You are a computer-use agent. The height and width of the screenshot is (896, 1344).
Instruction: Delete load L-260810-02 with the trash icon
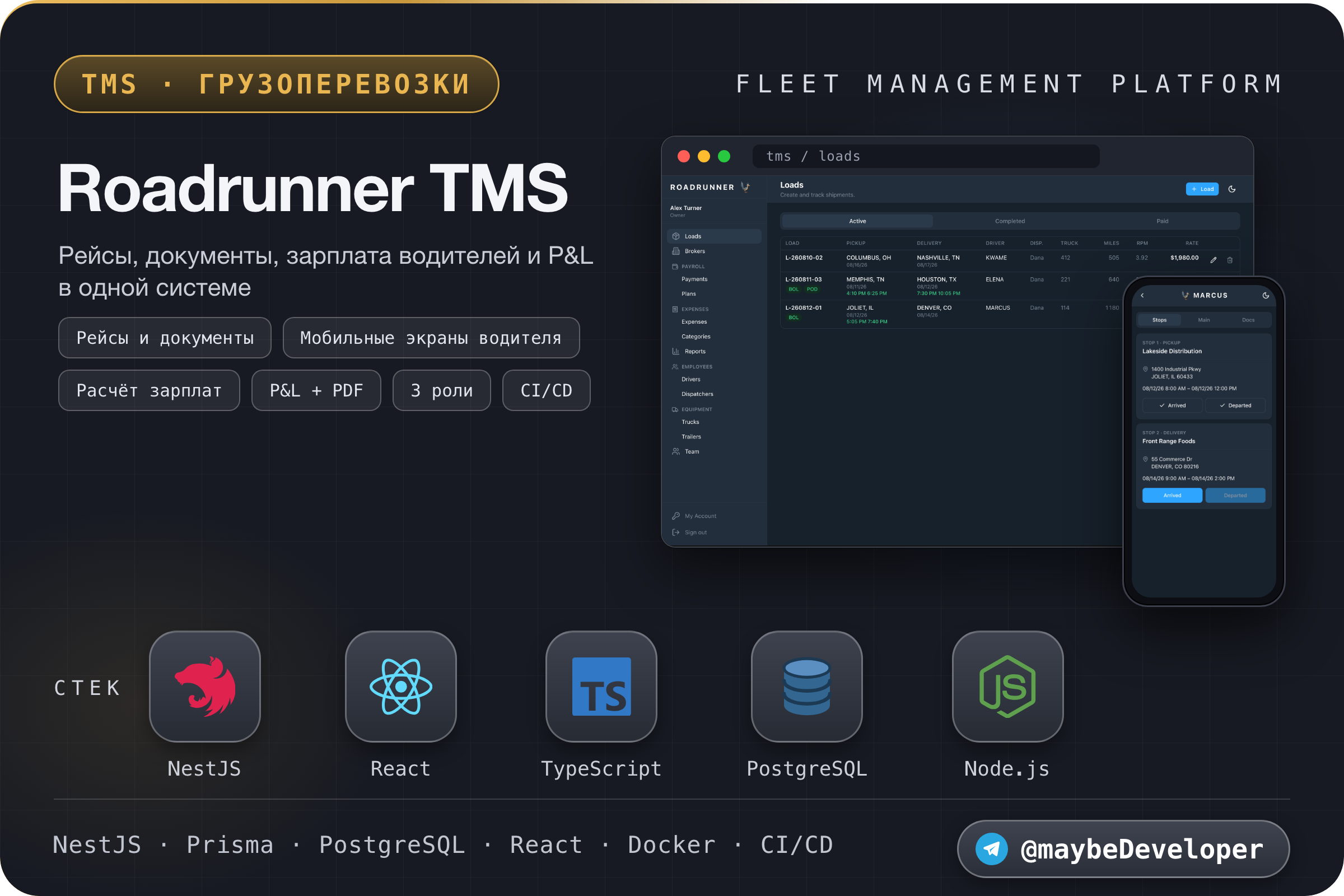[x=1230, y=260]
